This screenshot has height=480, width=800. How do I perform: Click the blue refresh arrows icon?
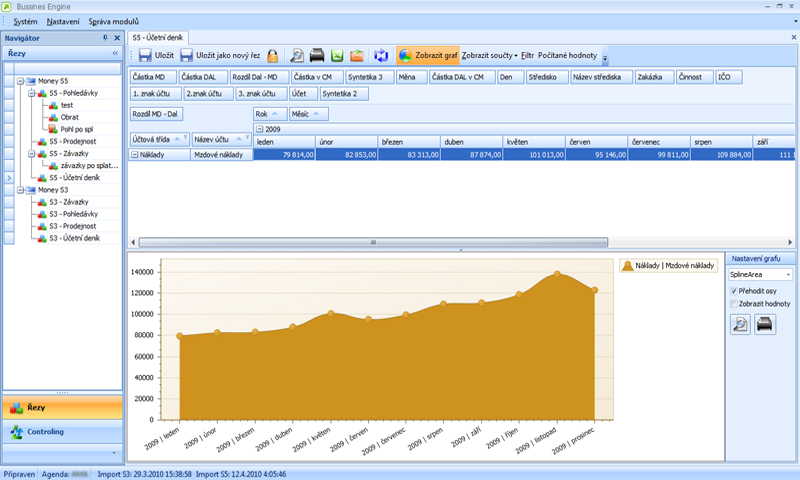[380, 56]
